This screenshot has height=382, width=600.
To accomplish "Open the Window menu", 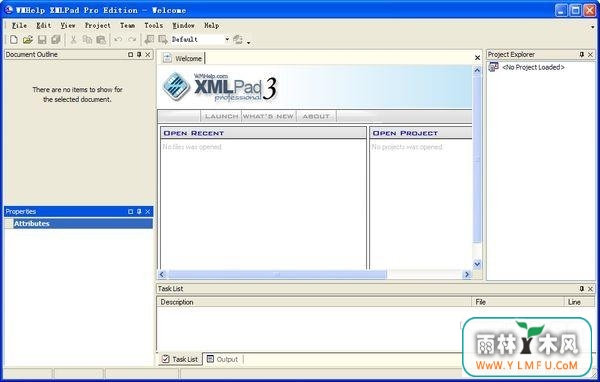I will tap(183, 25).
